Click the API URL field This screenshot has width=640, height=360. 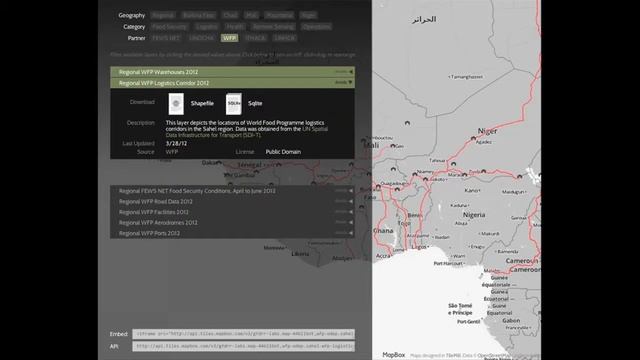pyautogui.click(x=243, y=347)
